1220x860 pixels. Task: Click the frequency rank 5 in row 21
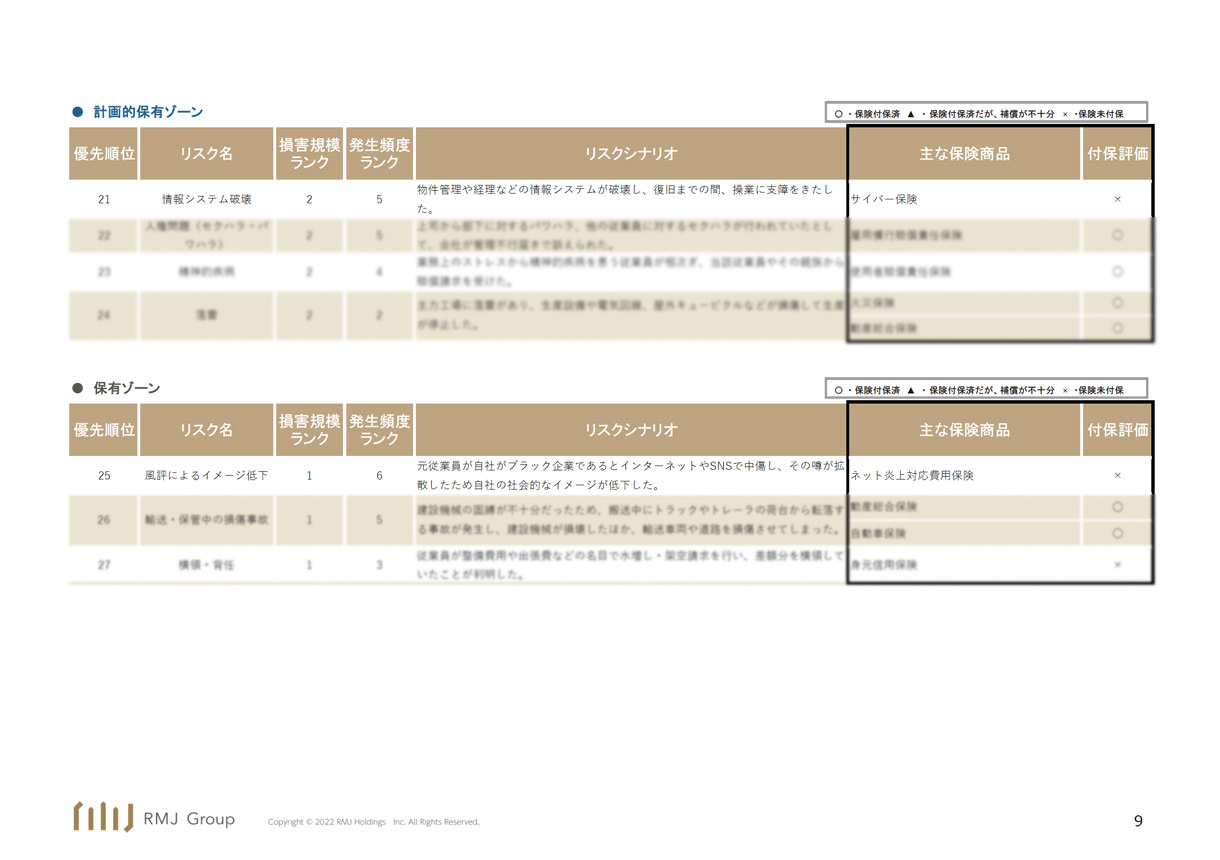pos(379,200)
